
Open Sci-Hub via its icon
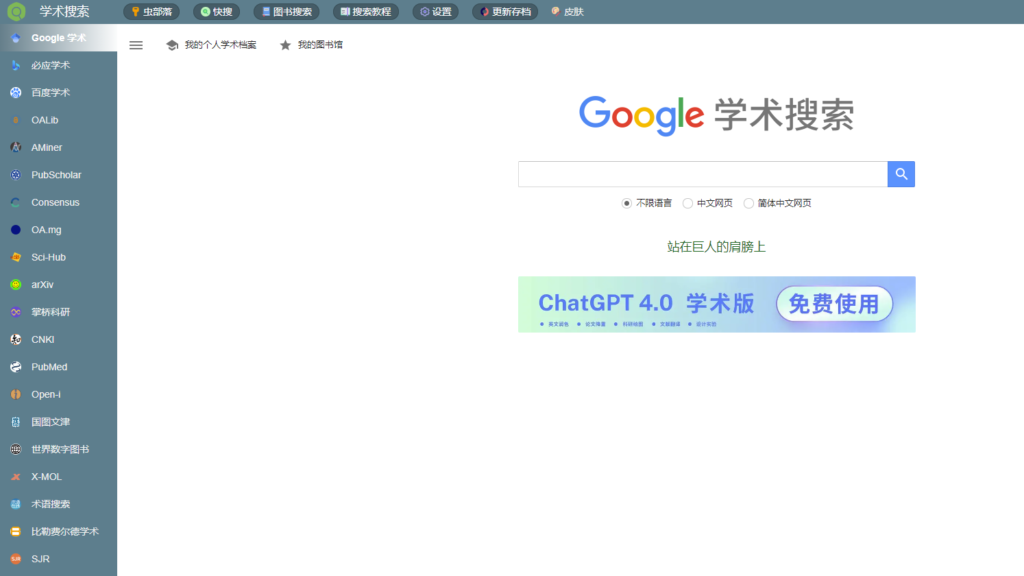16,257
